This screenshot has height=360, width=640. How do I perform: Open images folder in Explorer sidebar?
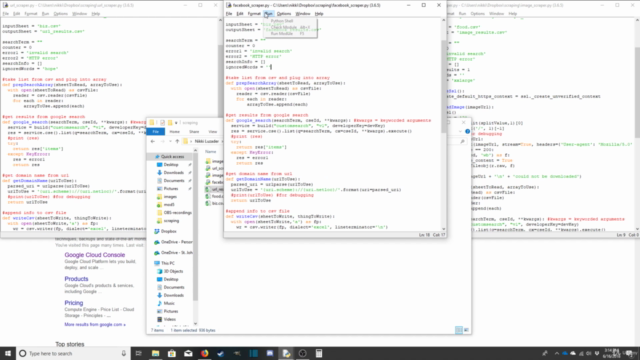click(170, 197)
